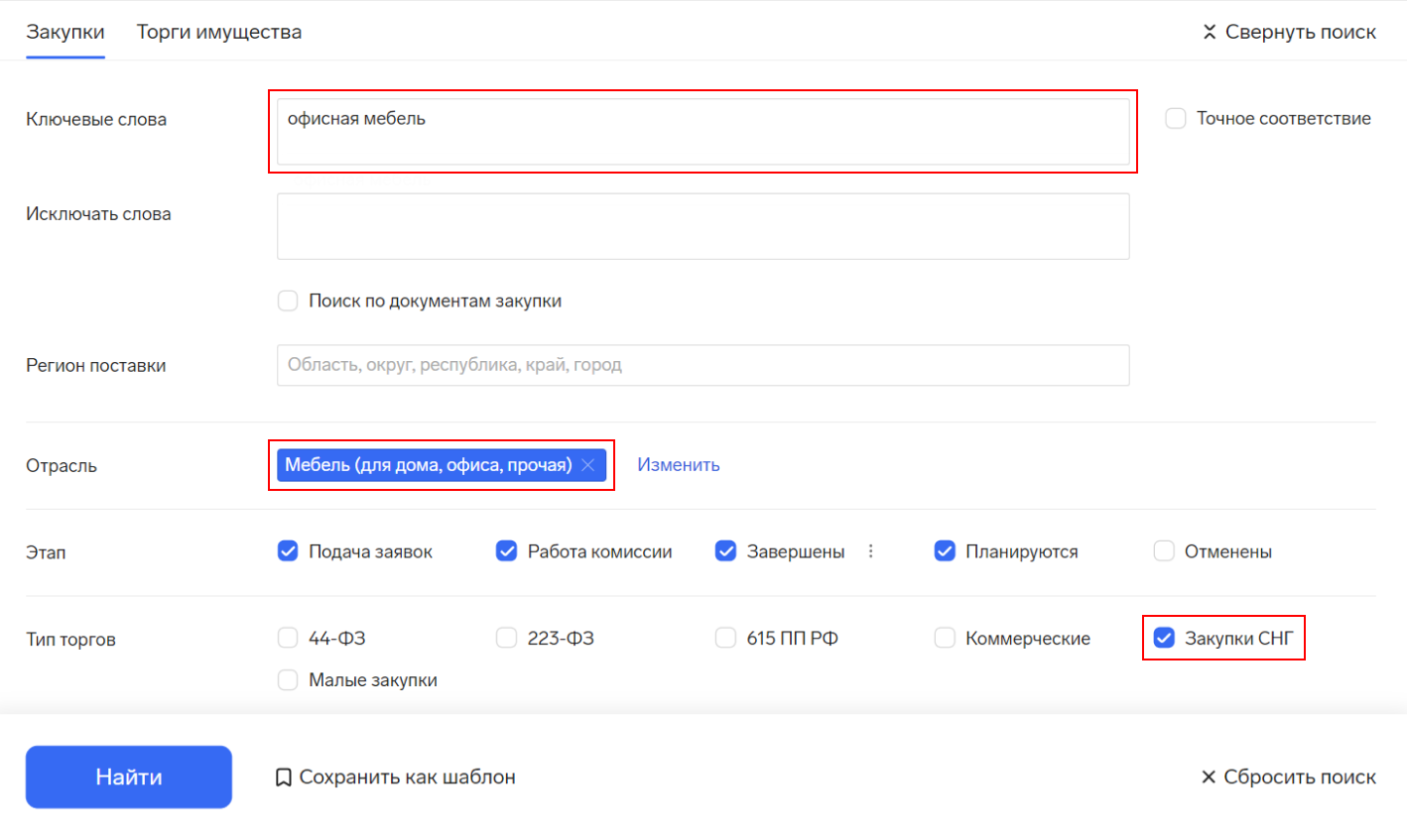1407x840 pixels.
Task: Tick the Коммерческие checkbox
Action: pyautogui.click(x=945, y=639)
